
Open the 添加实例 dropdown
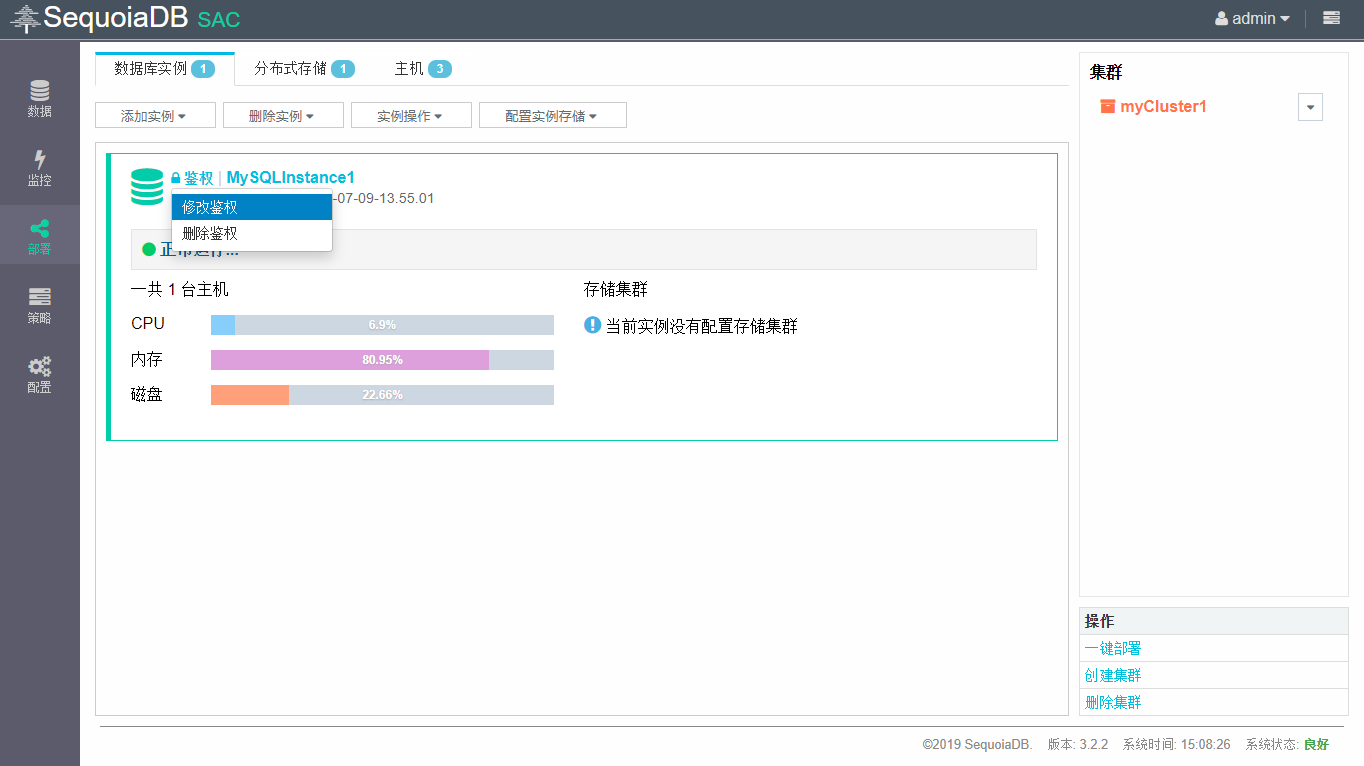[155, 116]
